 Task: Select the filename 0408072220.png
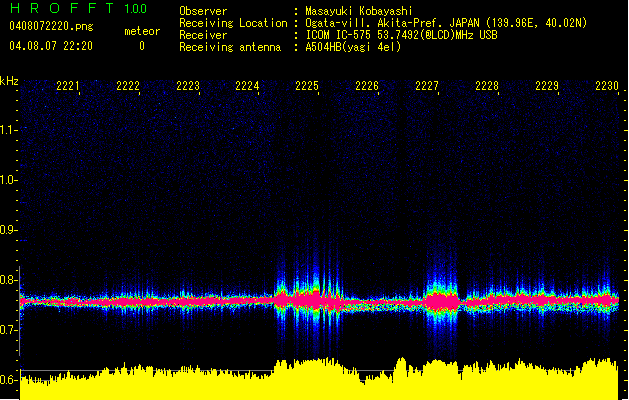coord(51,26)
